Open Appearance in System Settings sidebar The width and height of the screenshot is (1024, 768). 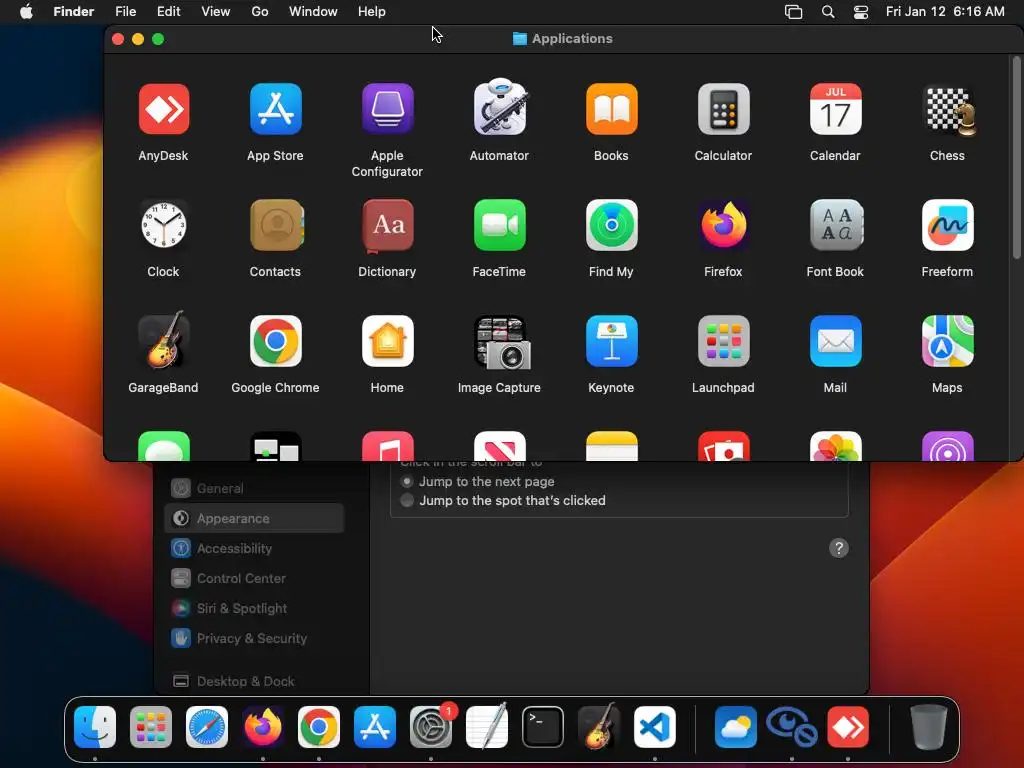point(254,519)
